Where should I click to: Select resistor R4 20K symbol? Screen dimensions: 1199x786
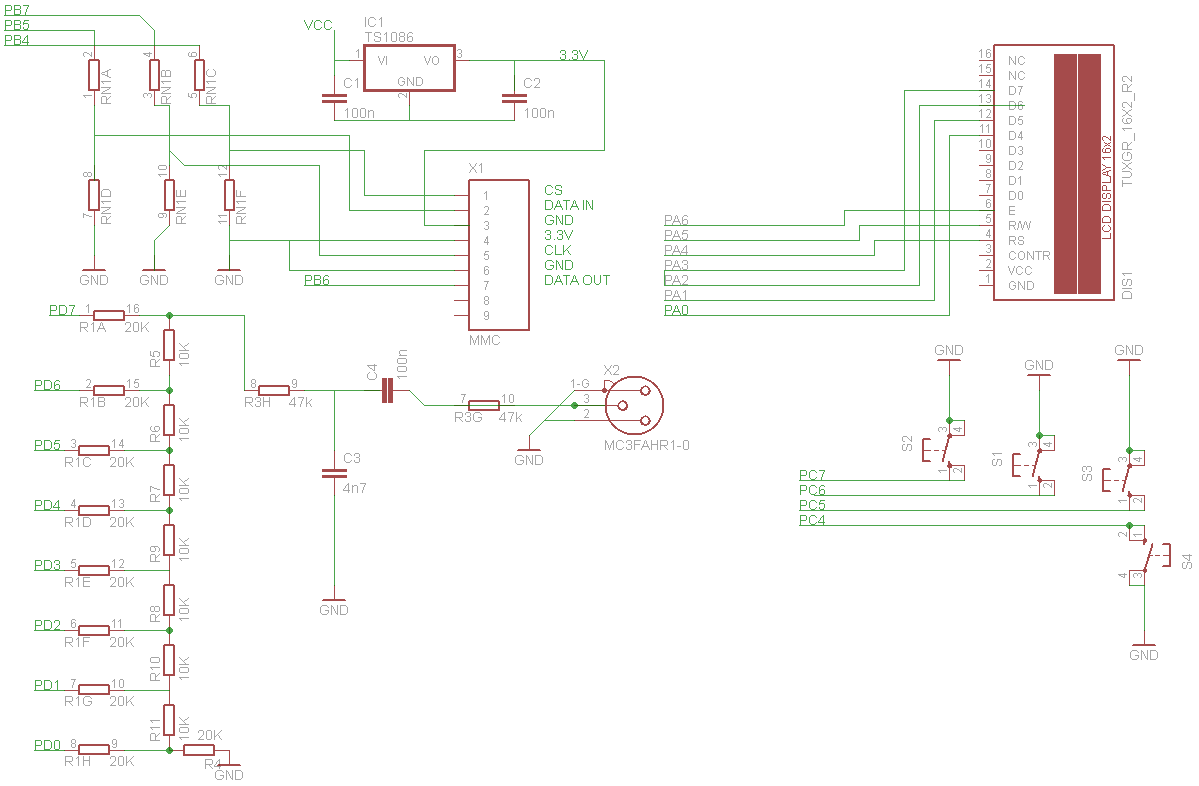pos(197,750)
